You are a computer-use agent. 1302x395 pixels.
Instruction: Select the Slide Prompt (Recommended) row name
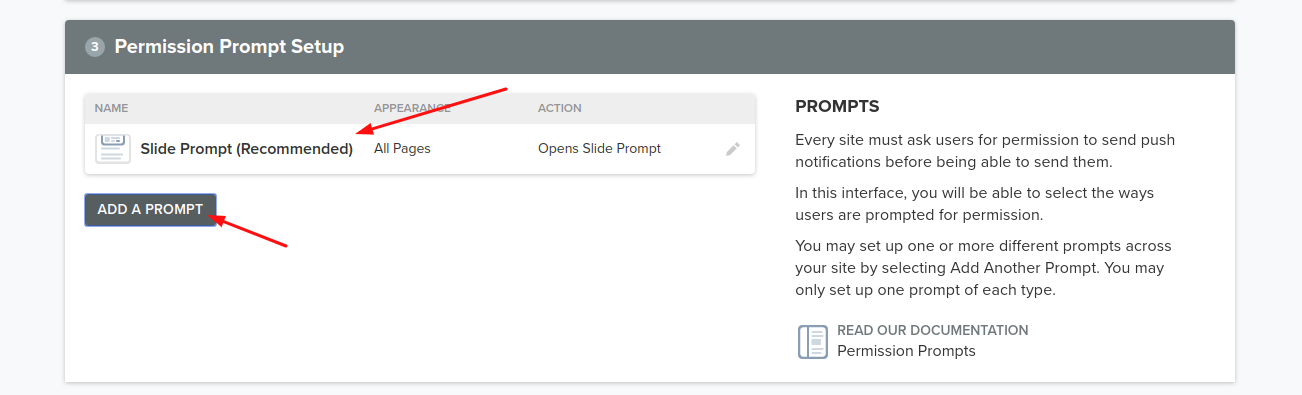pyautogui.click(x=247, y=149)
